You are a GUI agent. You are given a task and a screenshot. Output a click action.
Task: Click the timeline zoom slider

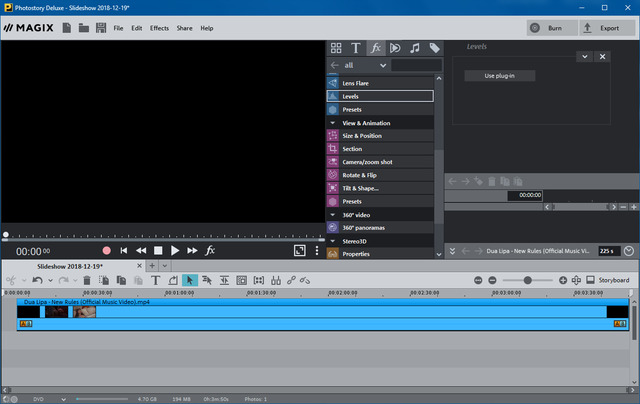click(x=528, y=280)
